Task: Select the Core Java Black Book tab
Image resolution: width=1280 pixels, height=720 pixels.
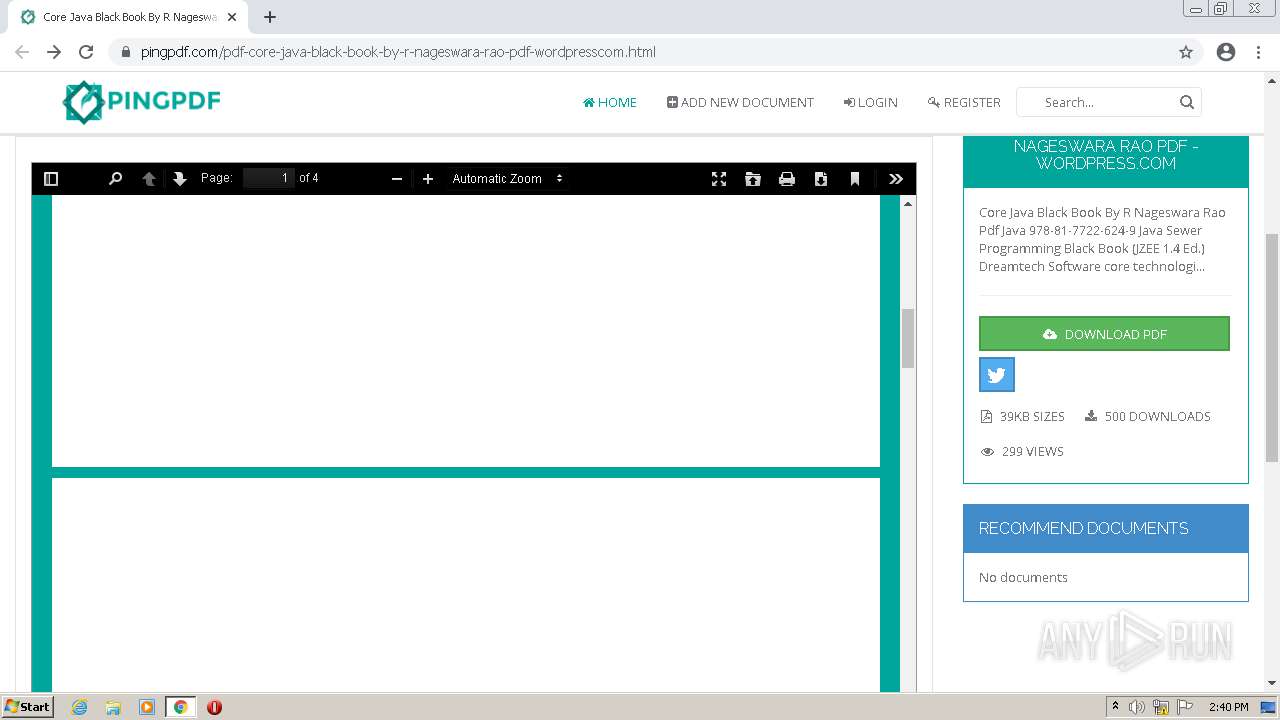Action: 128,17
